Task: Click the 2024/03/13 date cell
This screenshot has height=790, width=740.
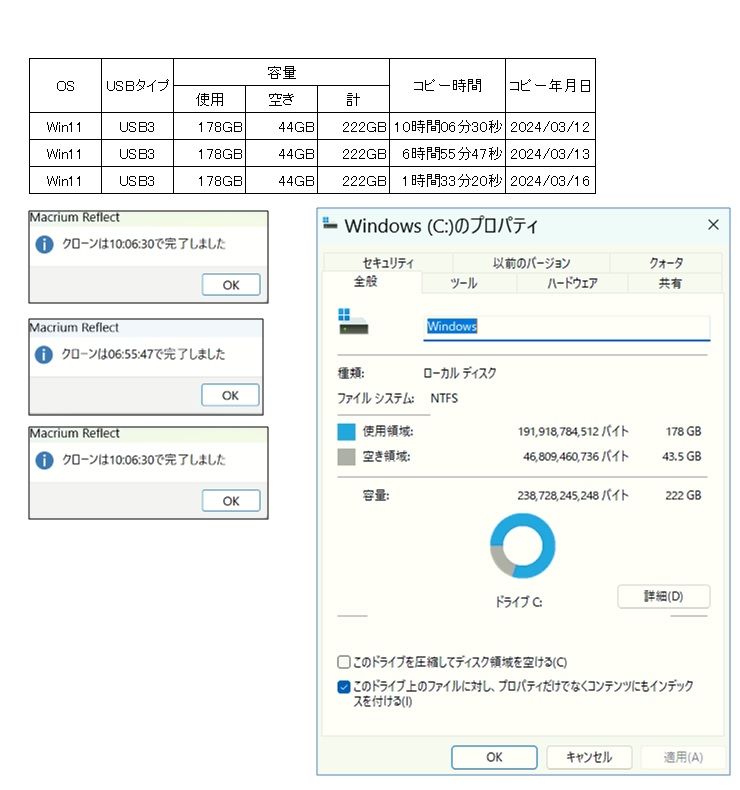Action: (550, 153)
